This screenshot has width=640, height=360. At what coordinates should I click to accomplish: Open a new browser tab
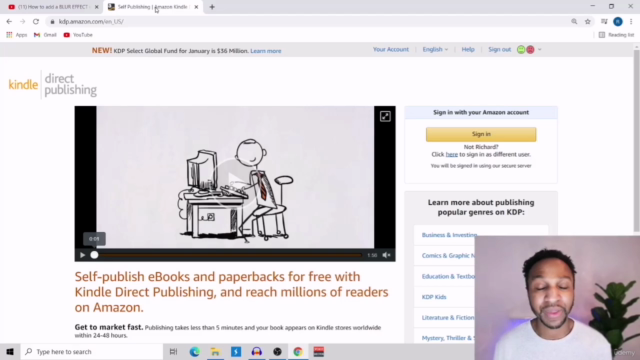212,7
